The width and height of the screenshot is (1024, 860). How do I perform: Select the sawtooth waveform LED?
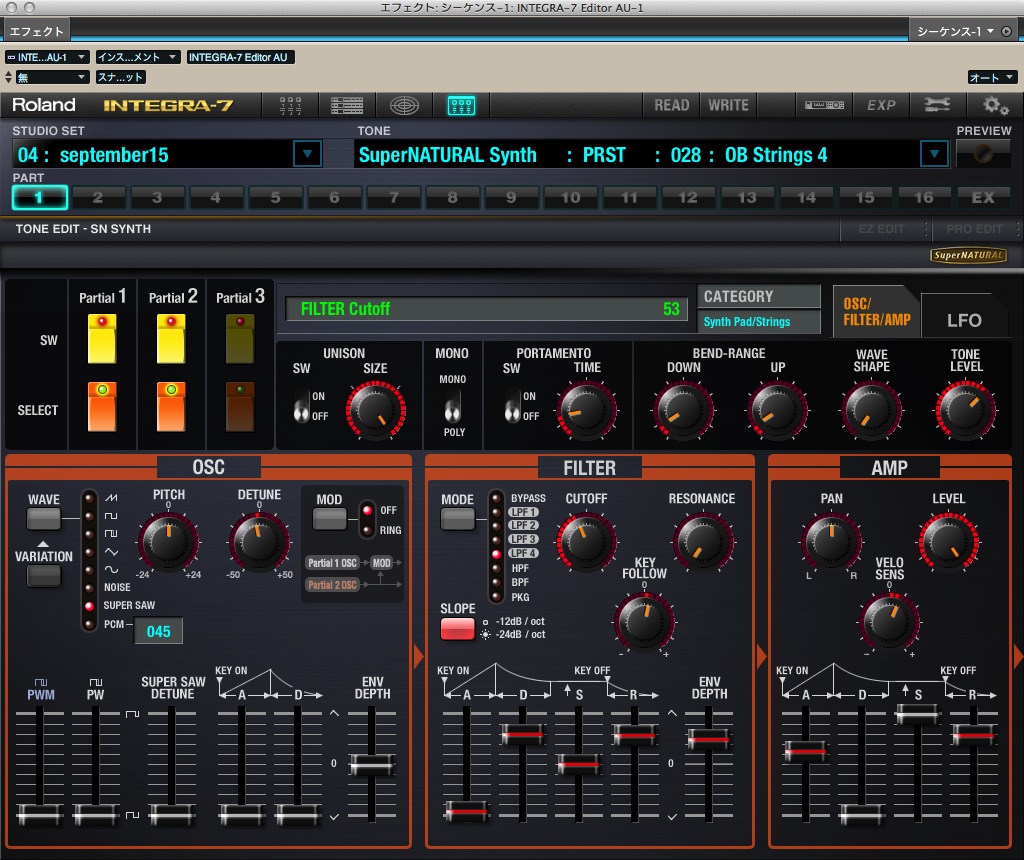[89, 498]
